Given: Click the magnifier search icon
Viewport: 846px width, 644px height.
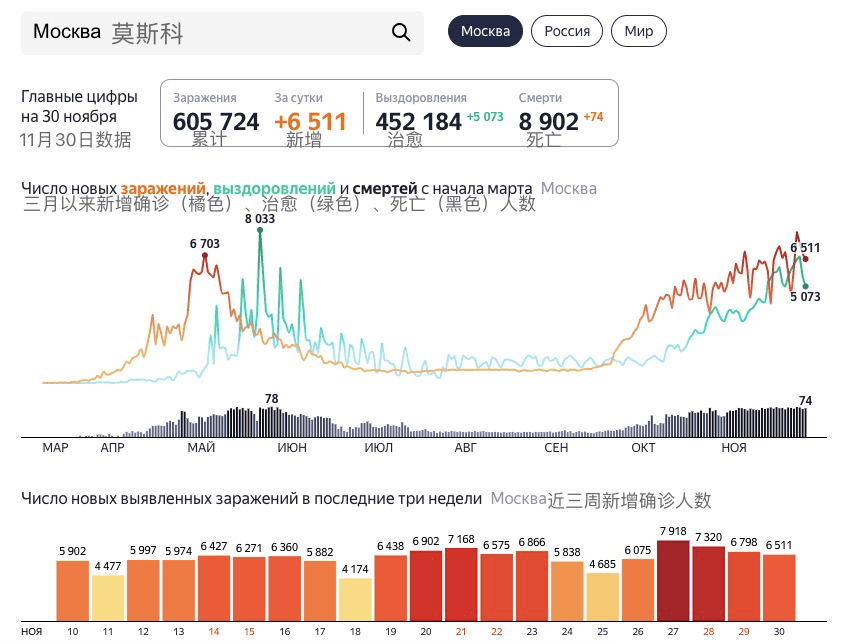Looking at the screenshot, I should click(x=401, y=32).
